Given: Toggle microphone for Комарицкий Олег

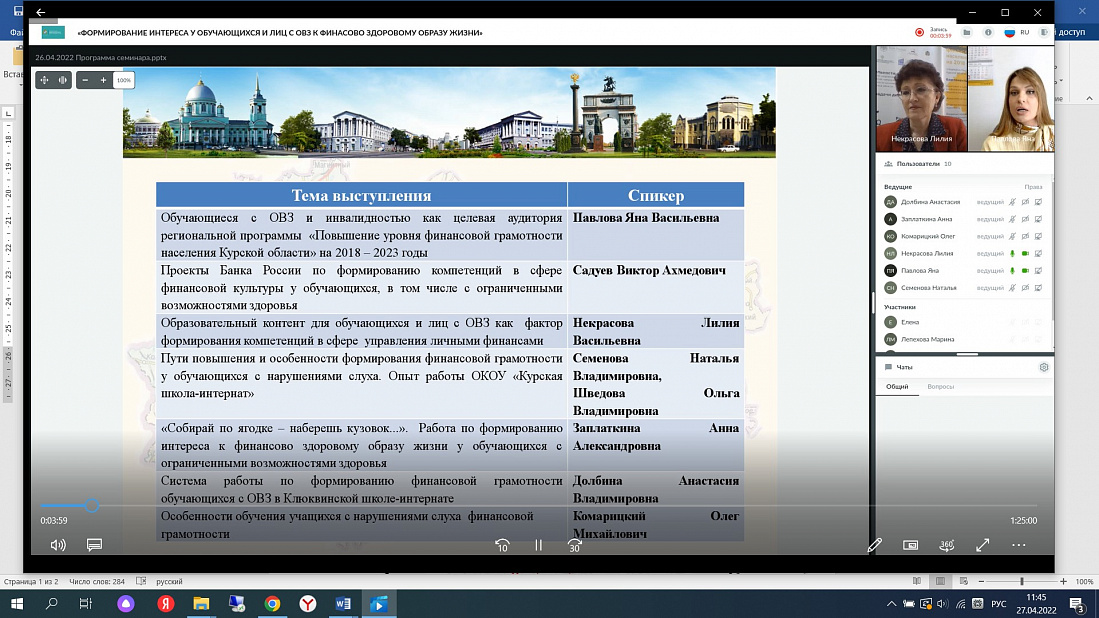Looking at the screenshot, I should tap(1012, 236).
